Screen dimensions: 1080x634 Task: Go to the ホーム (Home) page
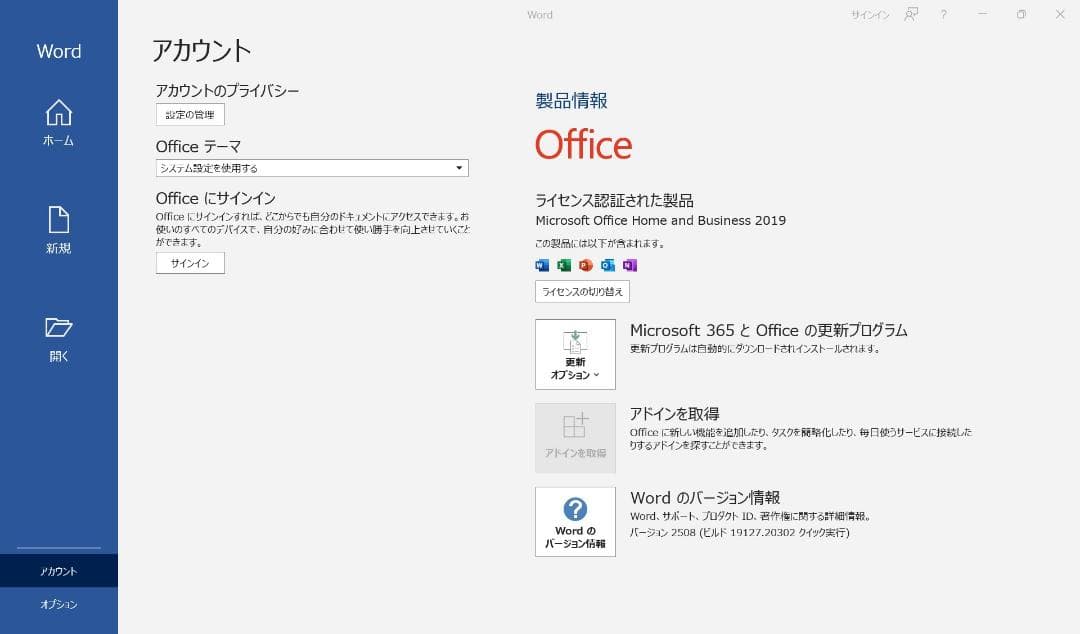(x=59, y=123)
